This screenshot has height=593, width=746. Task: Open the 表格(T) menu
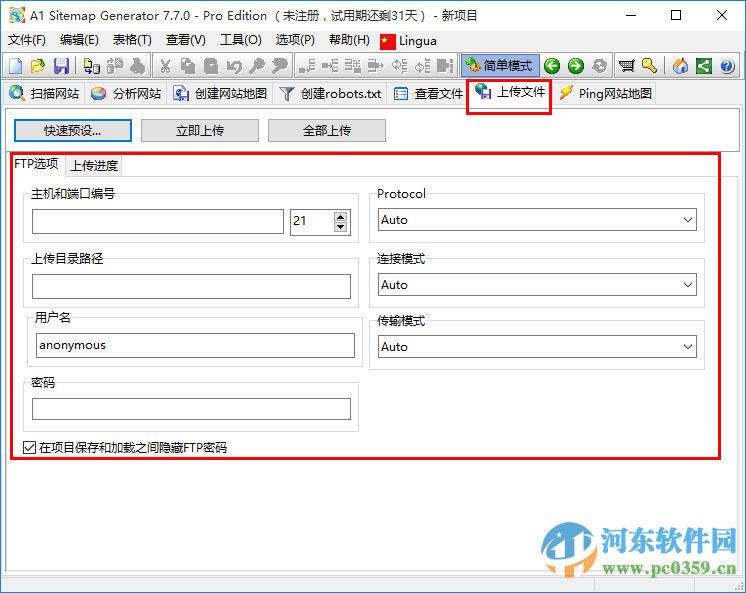tap(132, 40)
